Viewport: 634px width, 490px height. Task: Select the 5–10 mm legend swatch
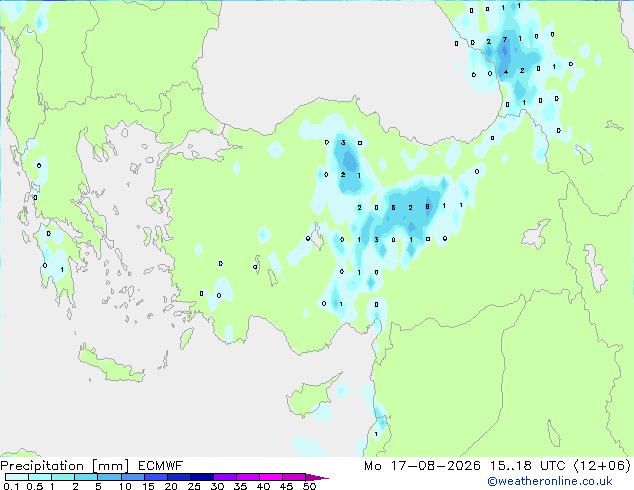click(109, 477)
